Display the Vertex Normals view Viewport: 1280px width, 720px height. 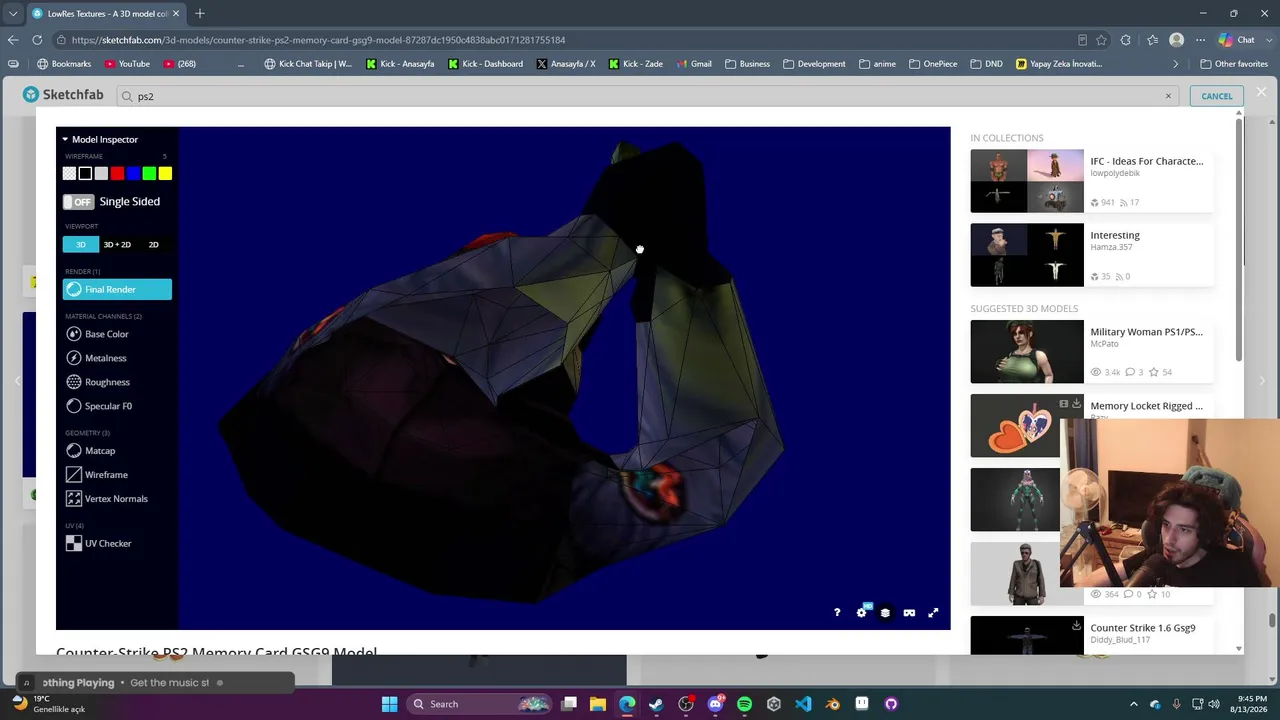pos(107,499)
